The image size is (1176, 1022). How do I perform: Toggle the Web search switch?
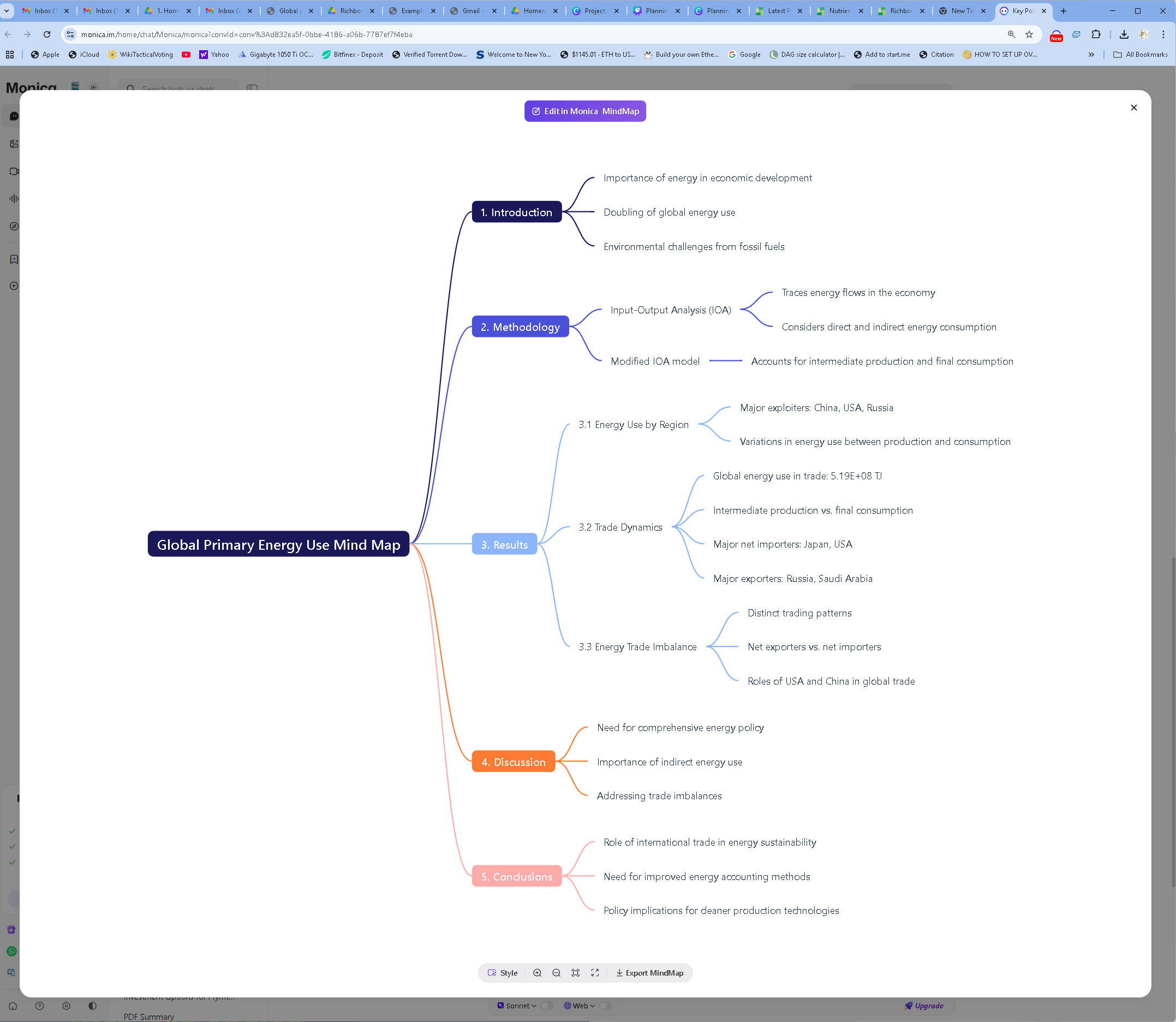click(x=605, y=1006)
